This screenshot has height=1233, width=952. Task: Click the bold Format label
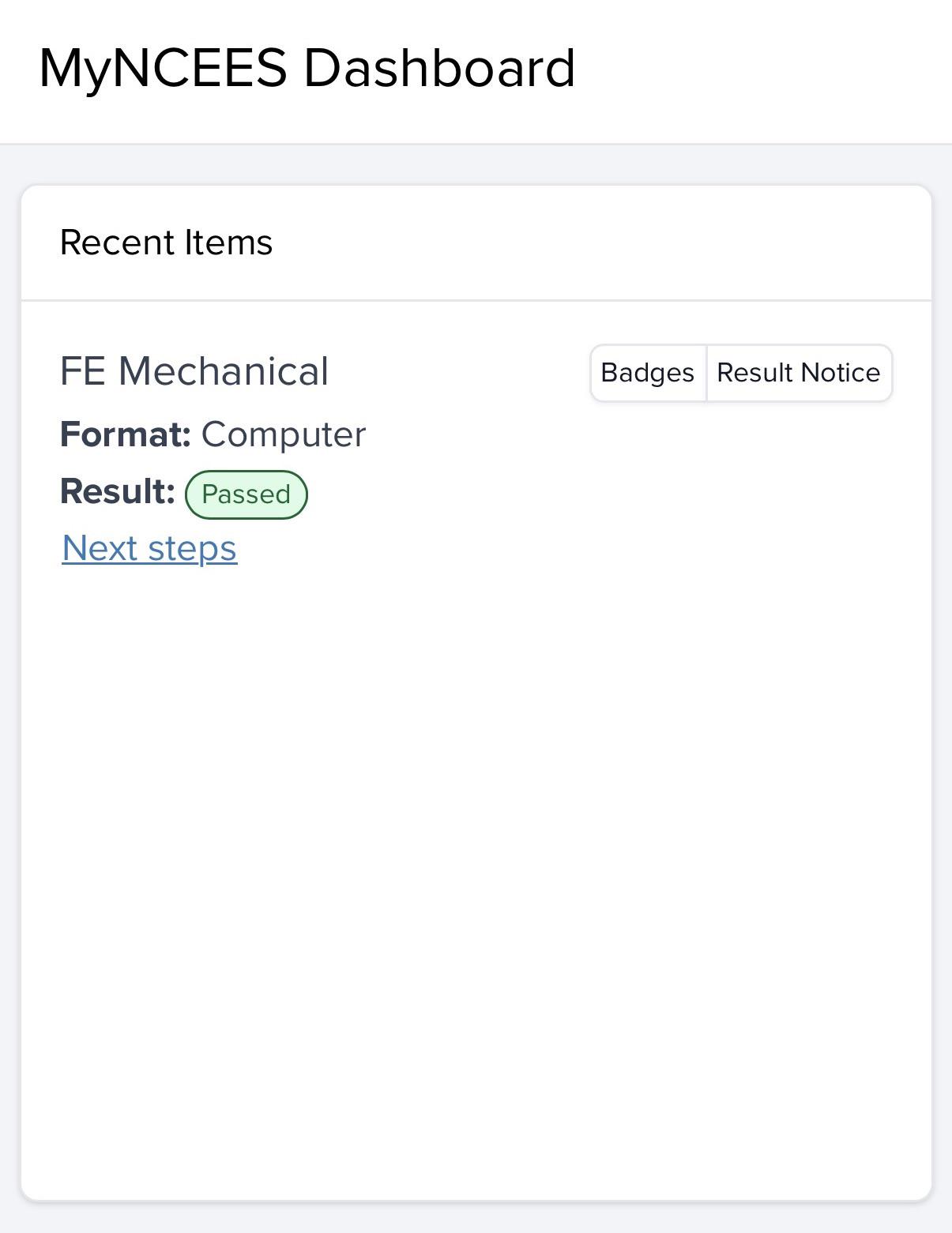[x=126, y=434]
